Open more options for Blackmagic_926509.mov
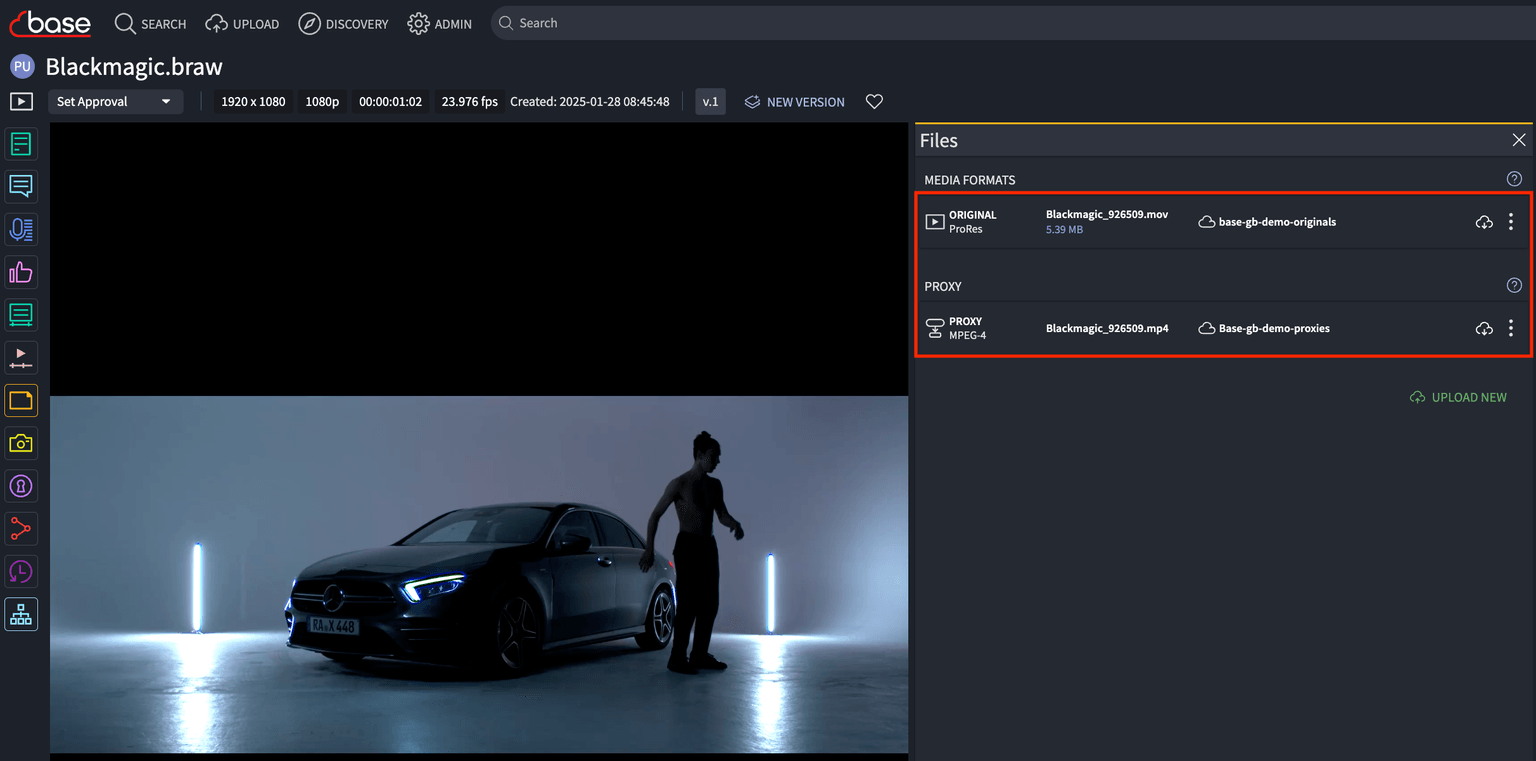Screen dimensions: 1536x761 [1511, 222]
